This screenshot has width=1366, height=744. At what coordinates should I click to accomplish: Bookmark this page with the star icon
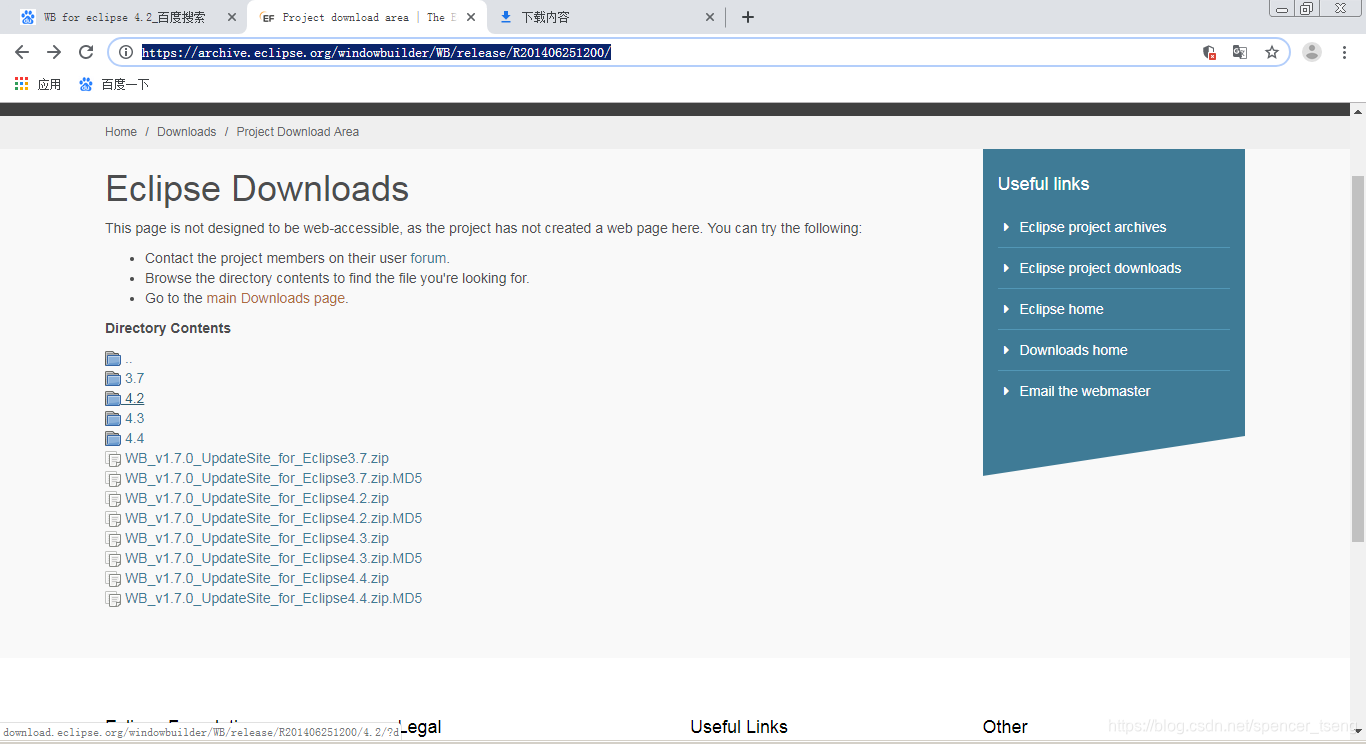click(x=1272, y=52)
